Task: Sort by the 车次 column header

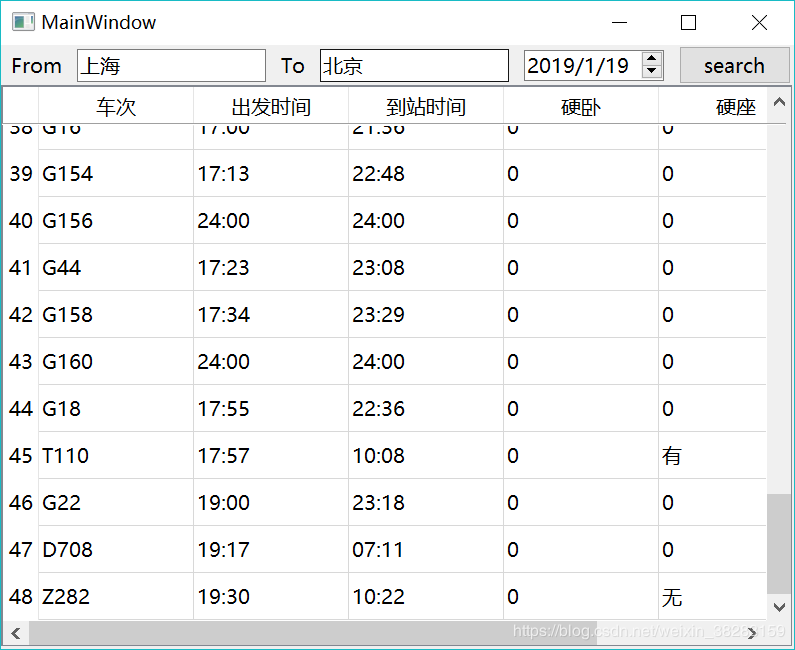Action: (116, 107)
